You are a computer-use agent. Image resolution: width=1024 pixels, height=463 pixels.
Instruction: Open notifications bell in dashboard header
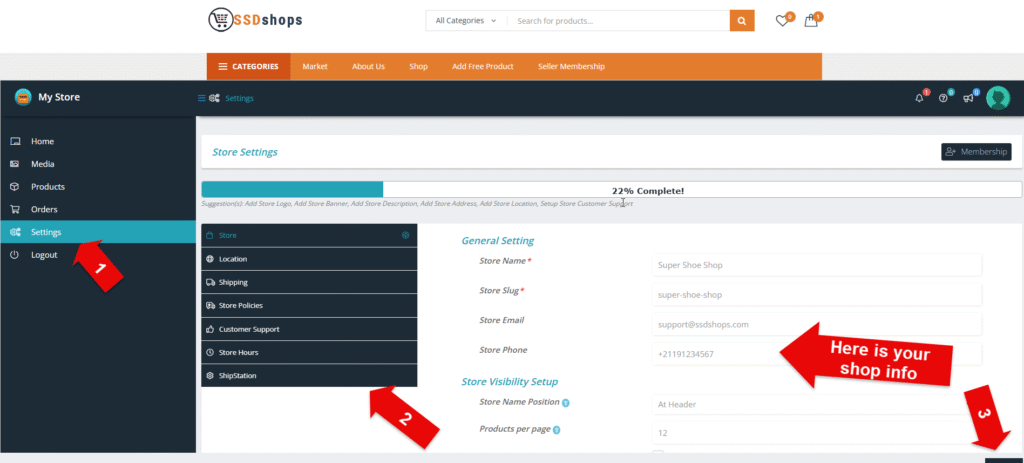coord(919,98)
